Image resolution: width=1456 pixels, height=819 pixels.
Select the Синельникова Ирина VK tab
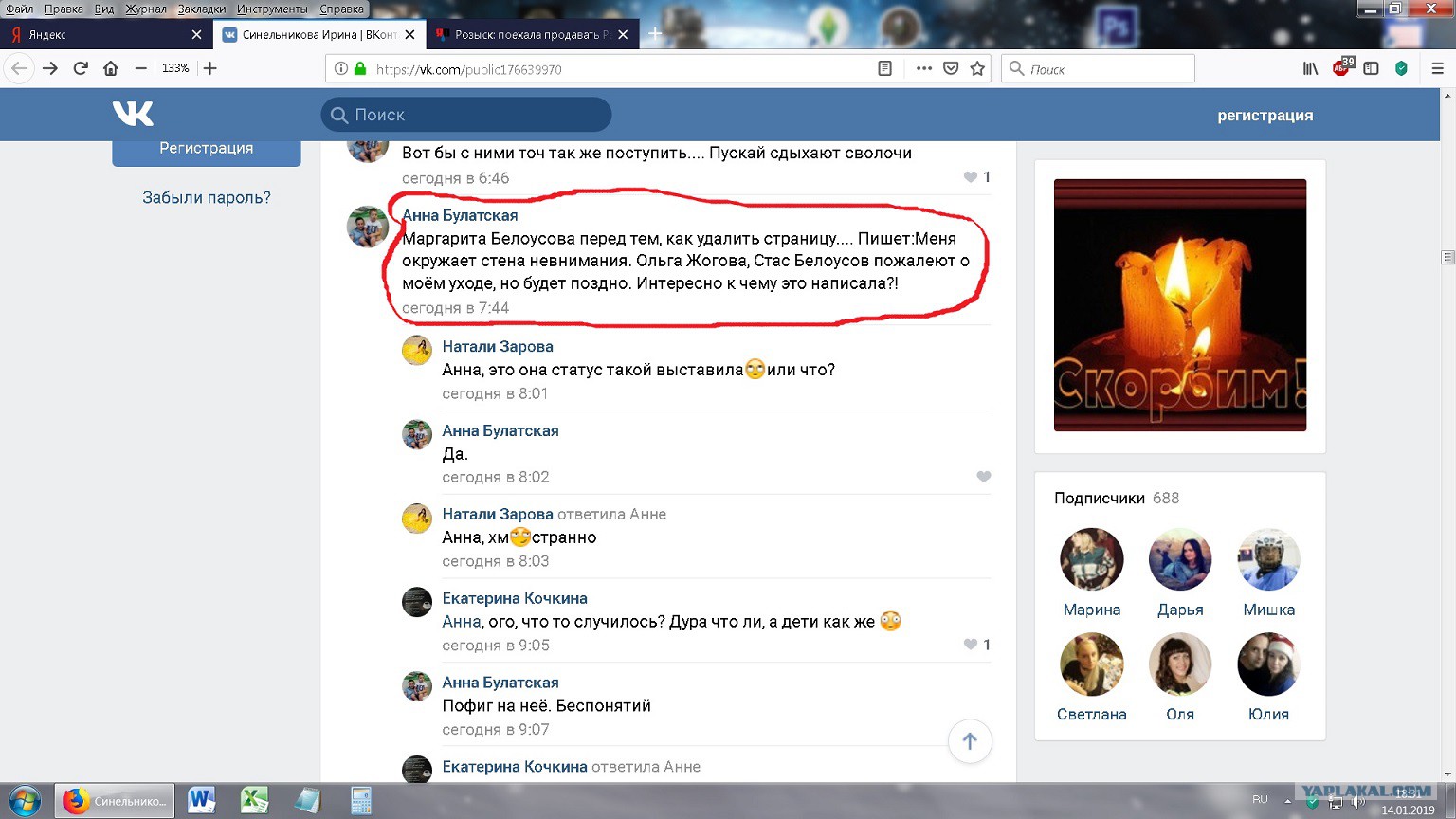[318, 34]
